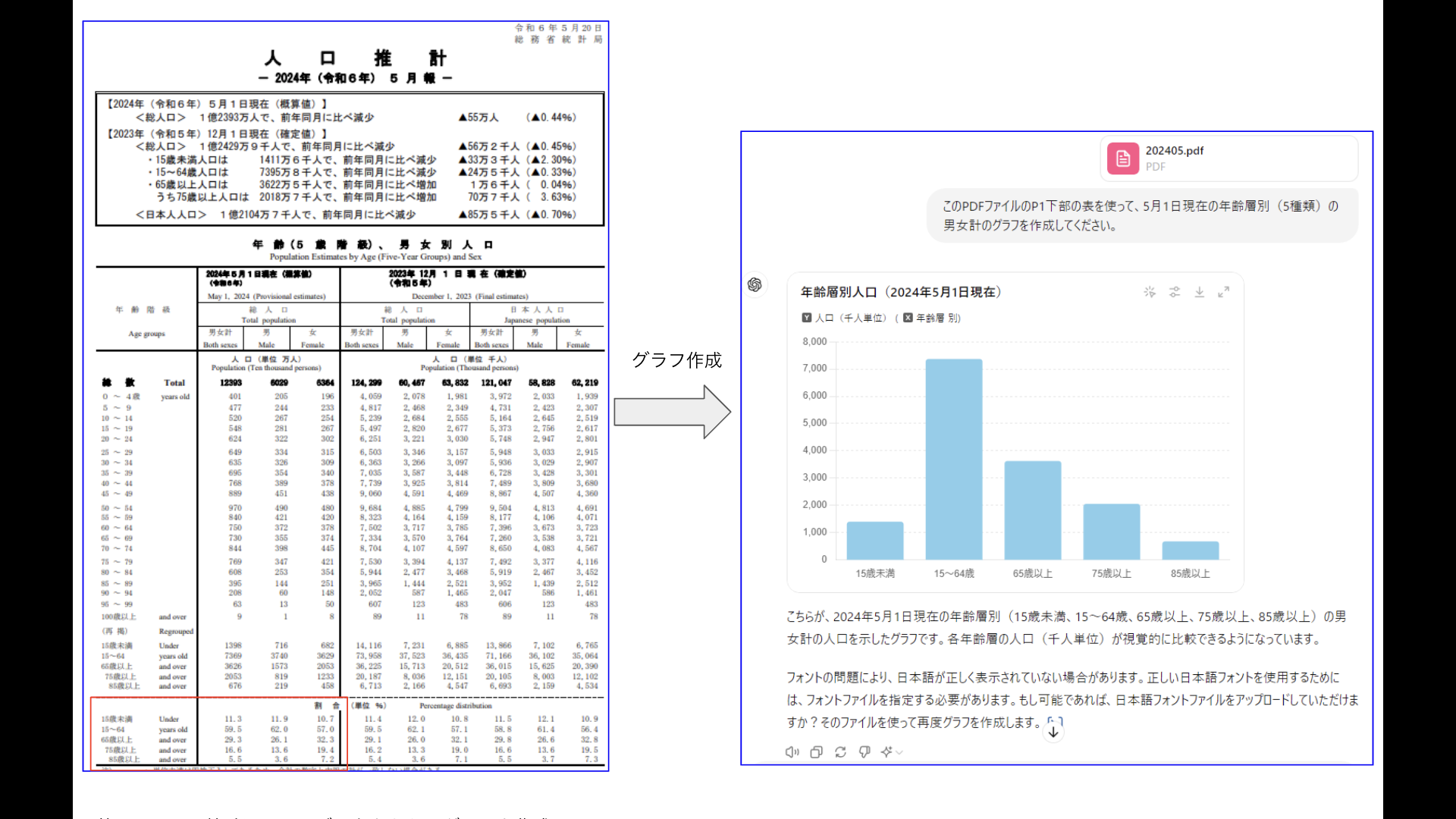This screenshot has width=1456, height=819.
Task: Click the 65歳以上 bar in the chart
Action: (1033, 510)
